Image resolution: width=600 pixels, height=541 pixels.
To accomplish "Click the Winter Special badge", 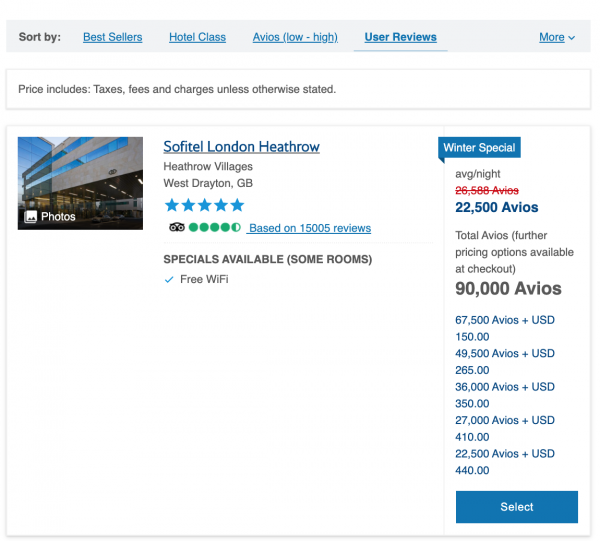I will pos(479,148).
